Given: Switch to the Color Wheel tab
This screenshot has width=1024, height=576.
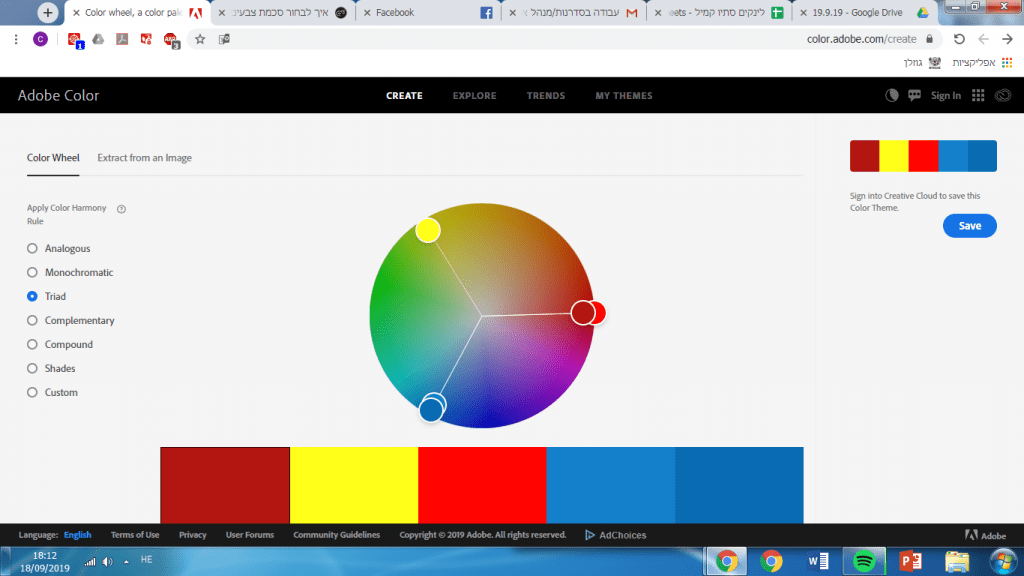Looking at the screenshot, I should 53,158.
